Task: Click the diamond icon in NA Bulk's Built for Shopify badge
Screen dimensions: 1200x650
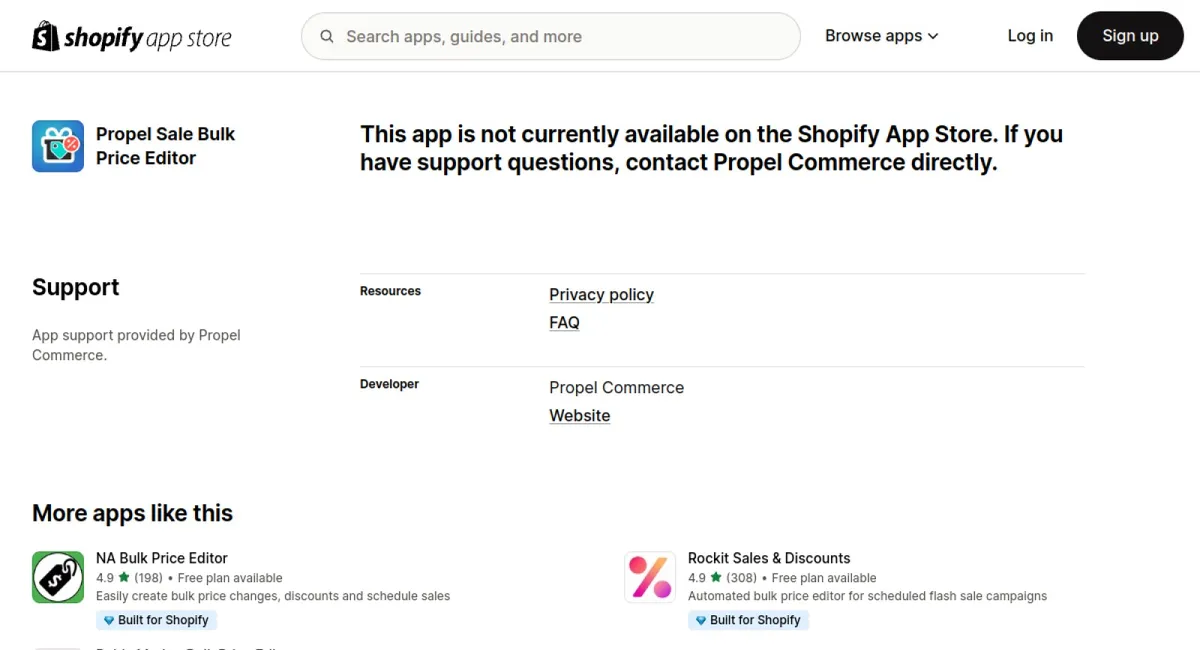Action: 109,620
